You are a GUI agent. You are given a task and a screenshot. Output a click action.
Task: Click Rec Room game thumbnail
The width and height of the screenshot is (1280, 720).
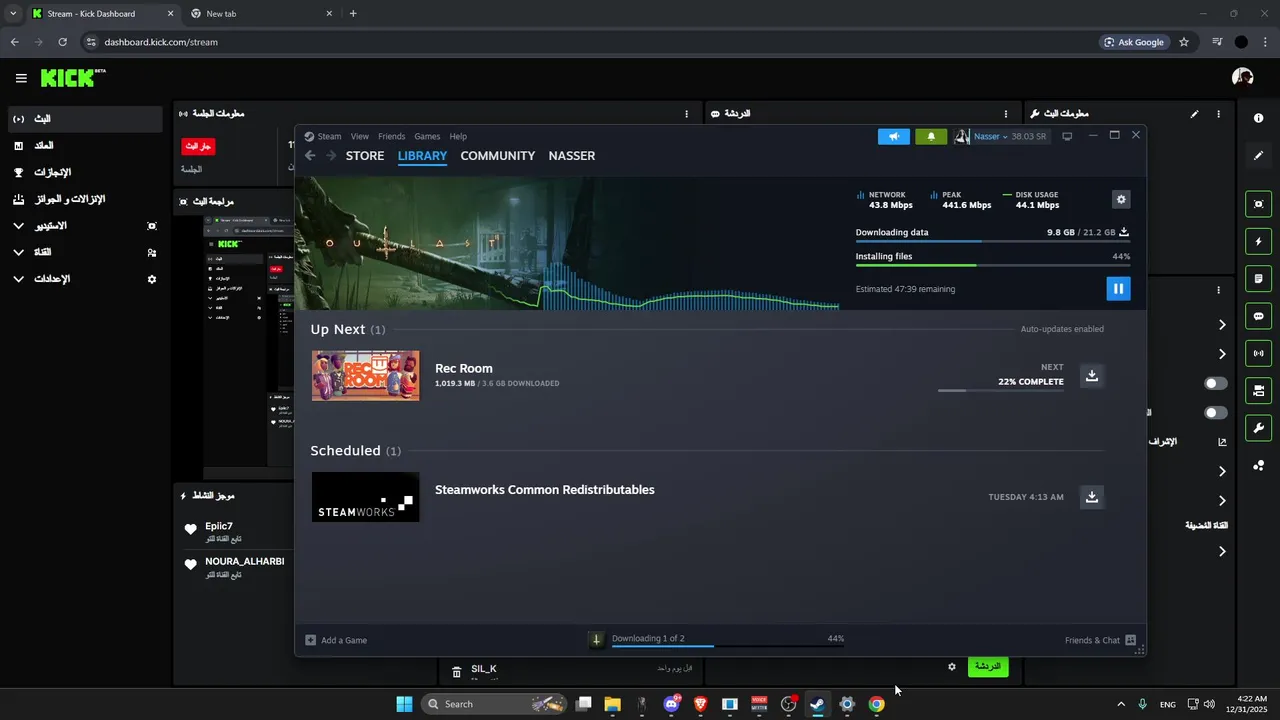(x=366, y=376)
